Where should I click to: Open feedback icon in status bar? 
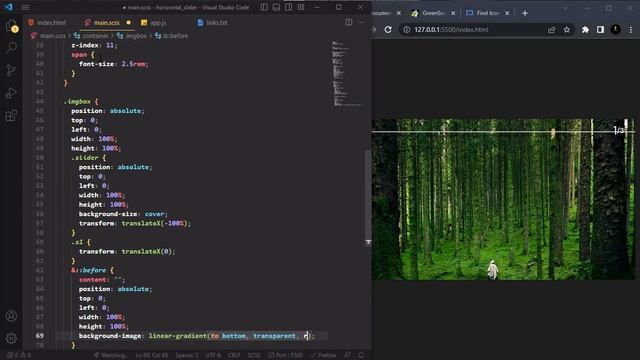347,355
